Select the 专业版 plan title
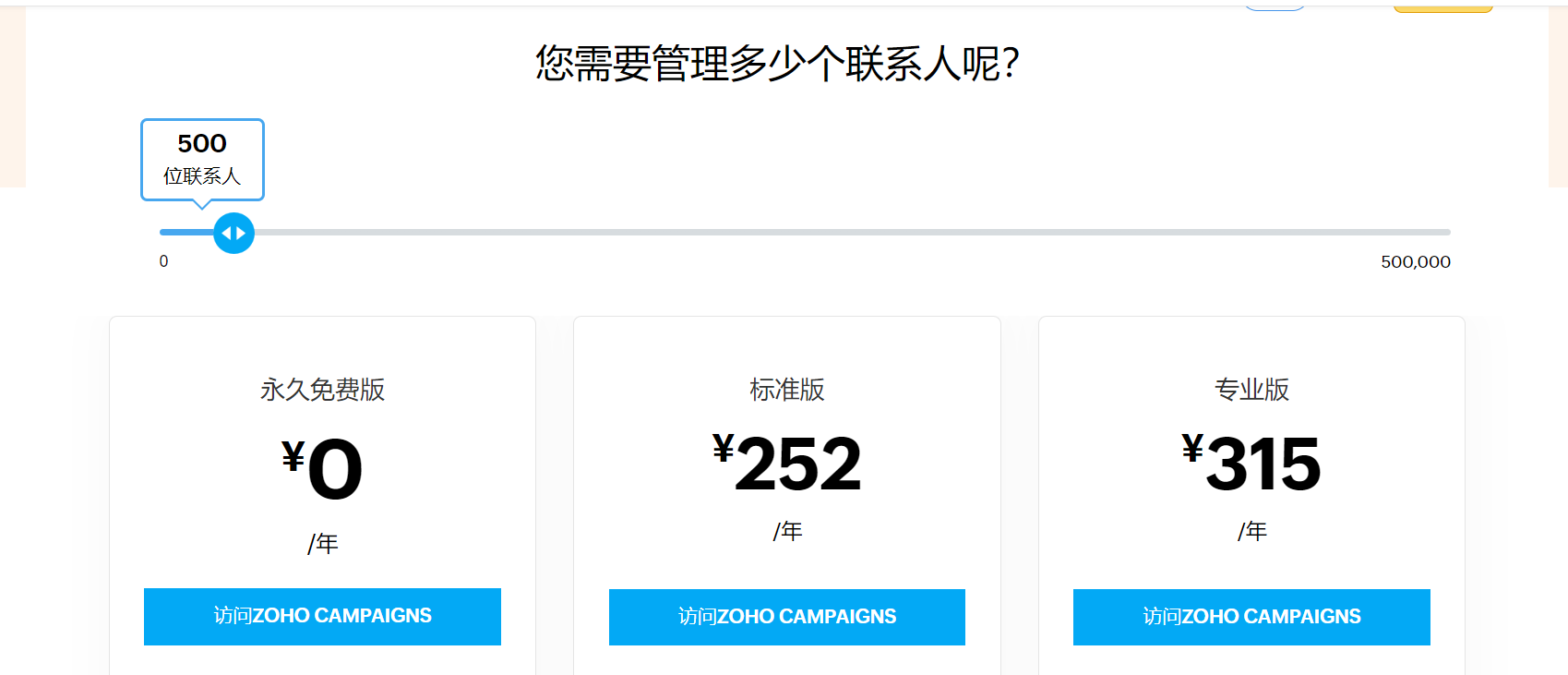The height and width of the screenshot is (675, 1568). click(1251, 390)
